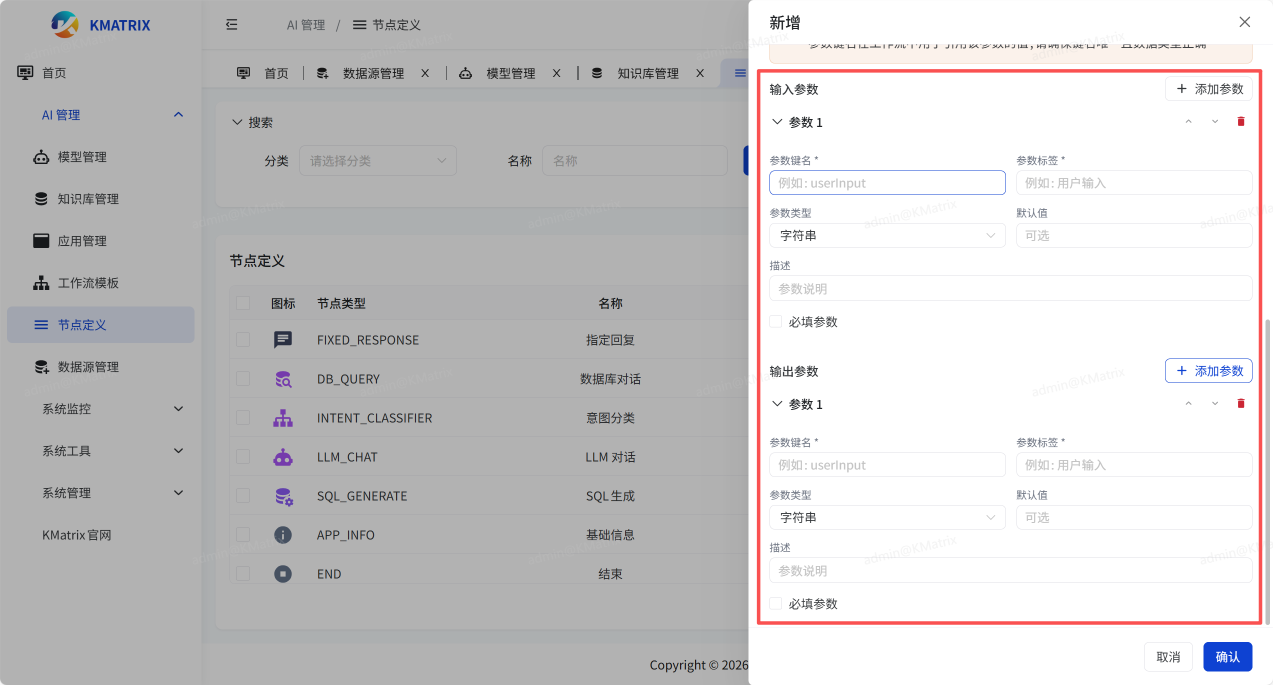Image resolution: width=1273 pixels, height=685 pixels.
Task: Expand the 系统监控 sidebar menu
Action: pyautogui.click(x=110, y=409)
